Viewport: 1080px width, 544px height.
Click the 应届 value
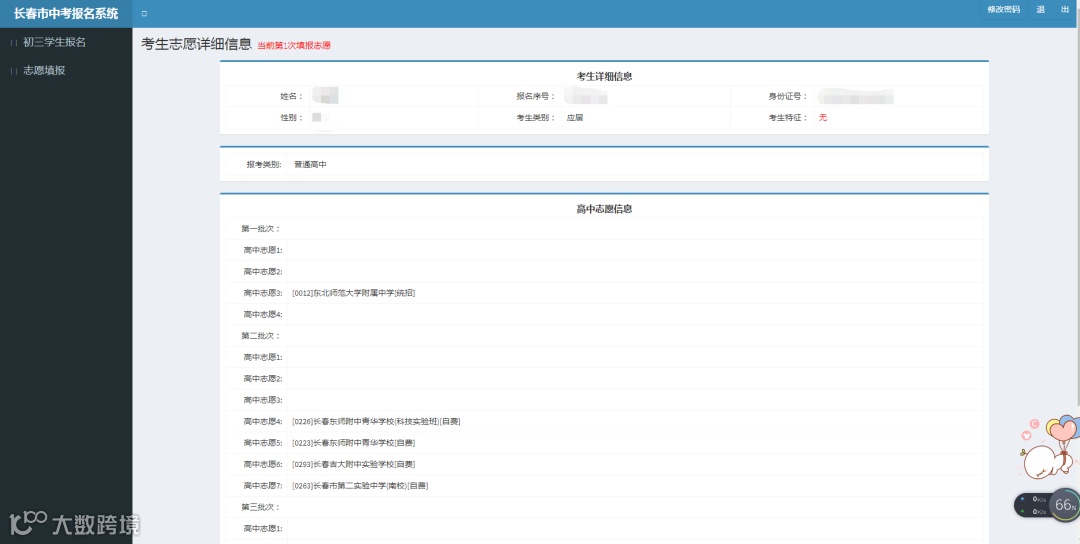575,118
